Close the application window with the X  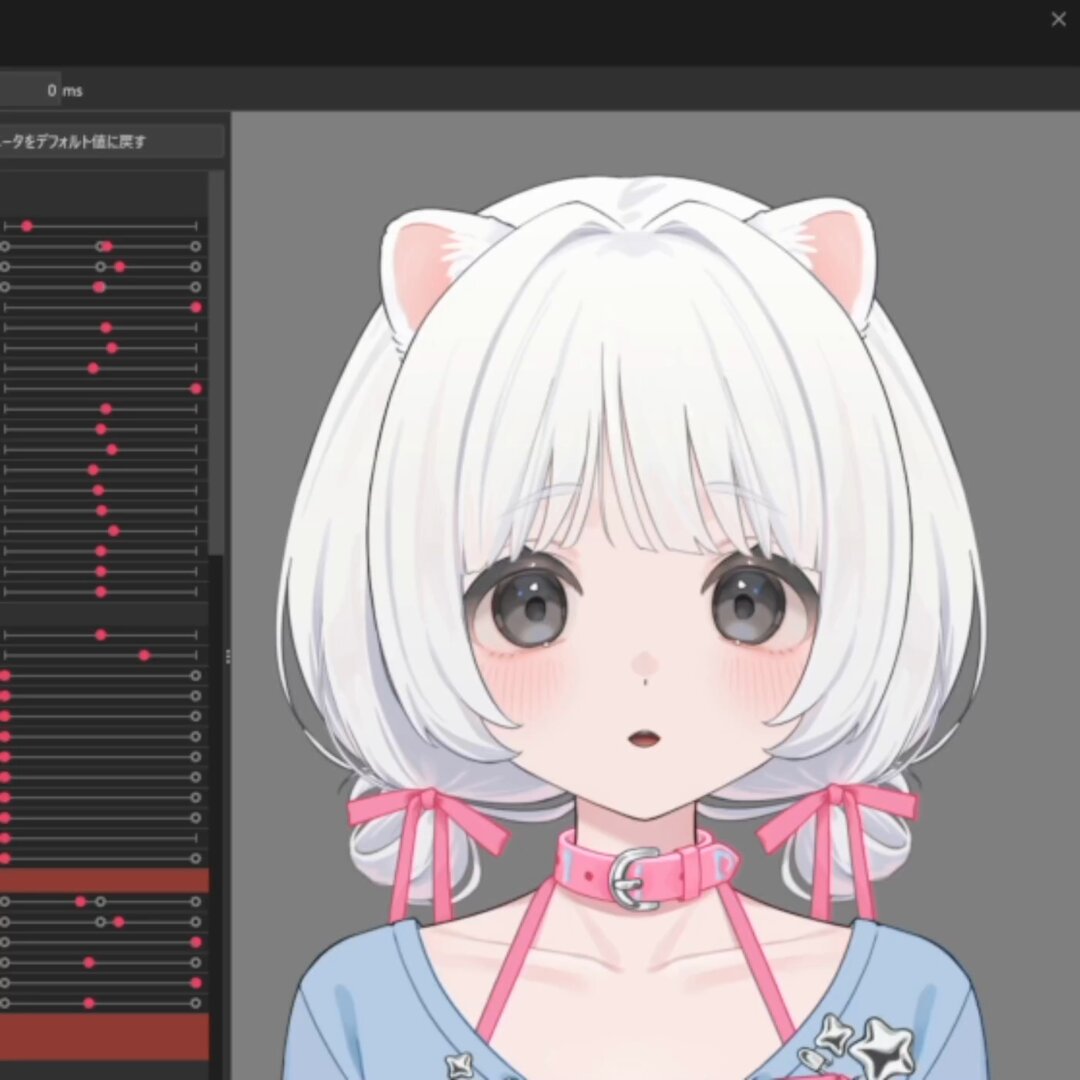[1058, 19]
